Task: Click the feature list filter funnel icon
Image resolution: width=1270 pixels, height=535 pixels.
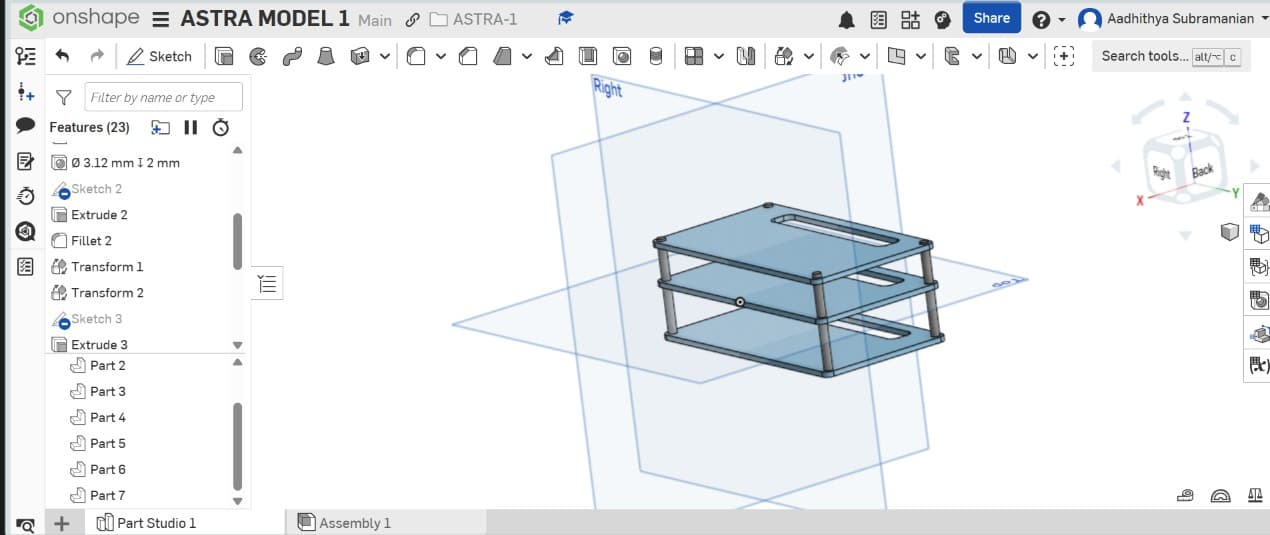Action: tap(64, 97)
